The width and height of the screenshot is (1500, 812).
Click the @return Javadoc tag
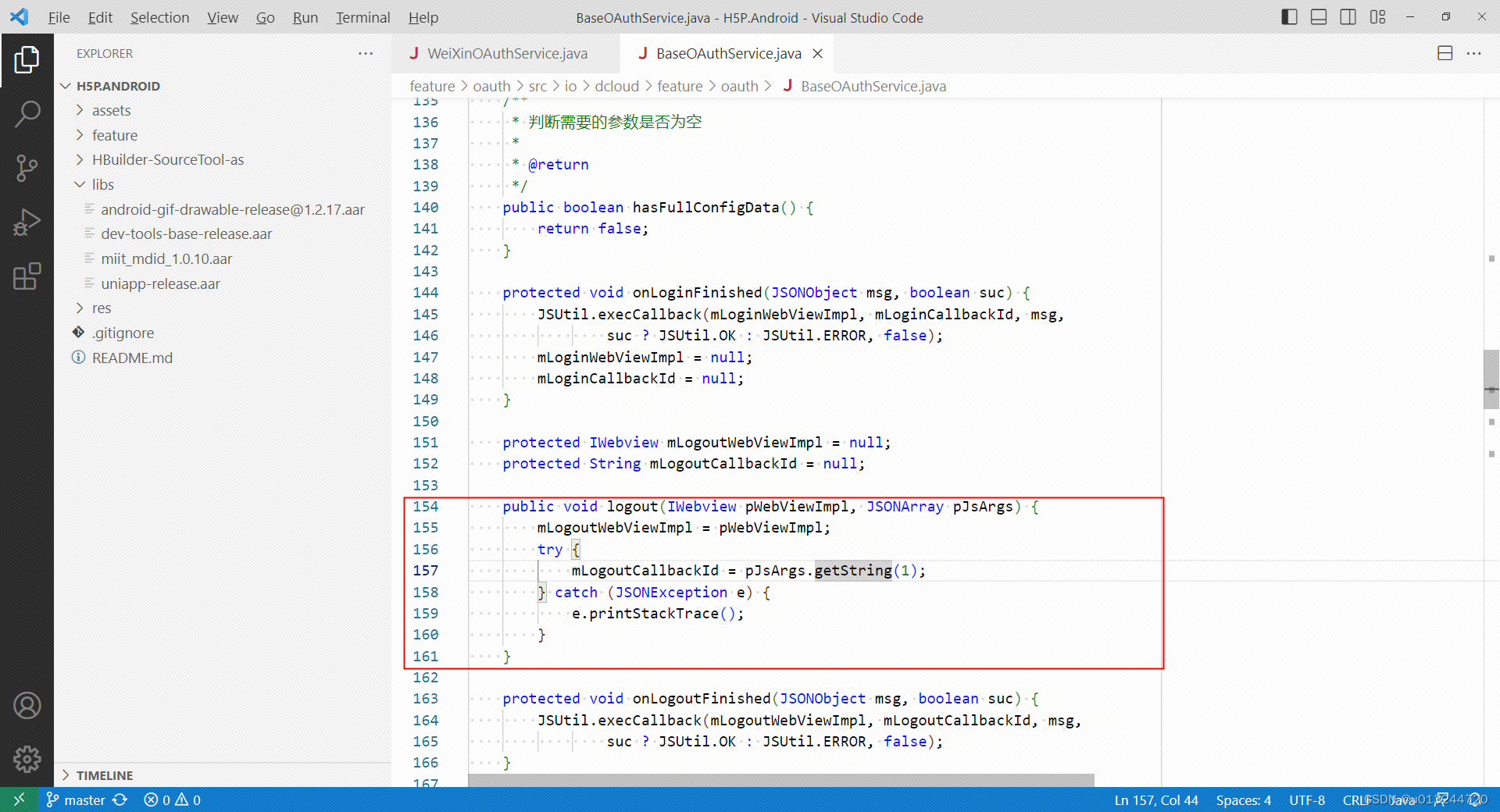click(558, 164)
